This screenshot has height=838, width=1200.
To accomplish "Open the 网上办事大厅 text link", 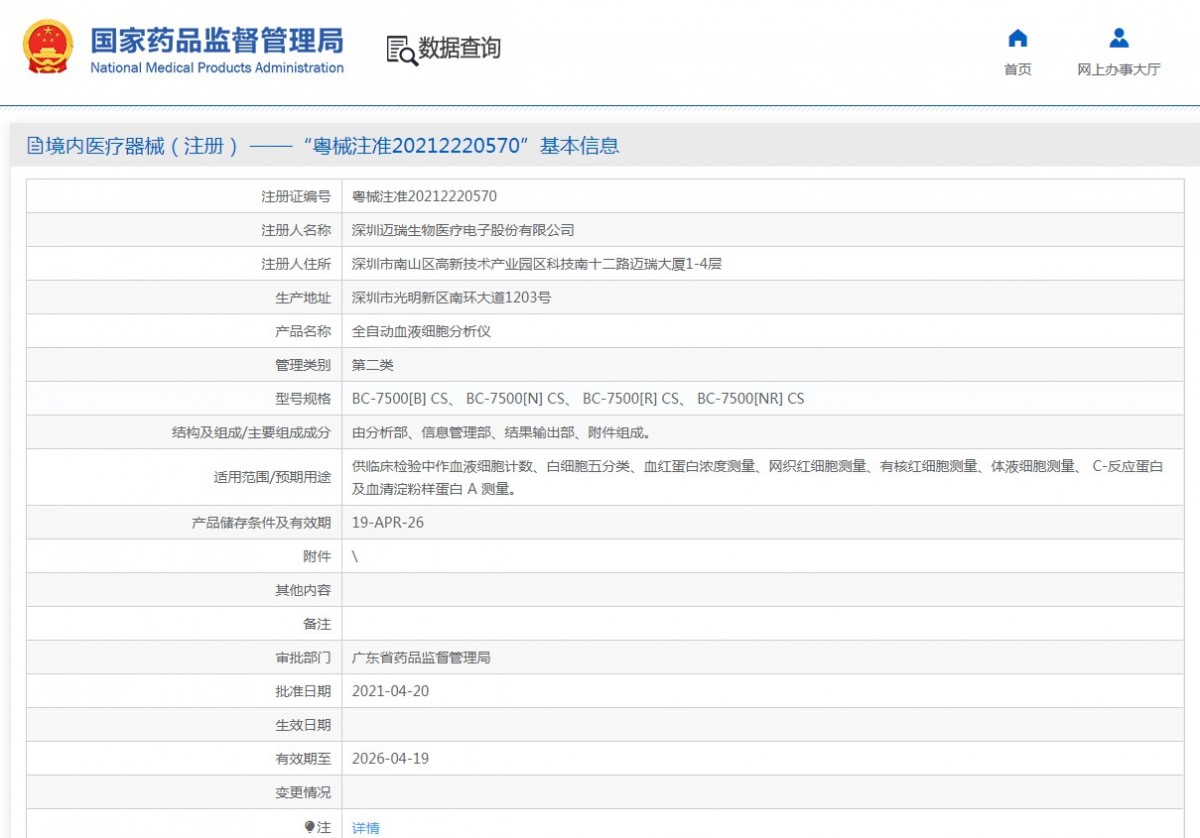I will [x=1119, y=70].
